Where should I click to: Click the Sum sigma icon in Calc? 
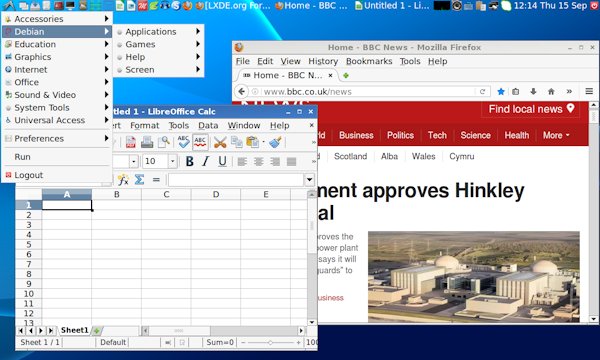139,179
